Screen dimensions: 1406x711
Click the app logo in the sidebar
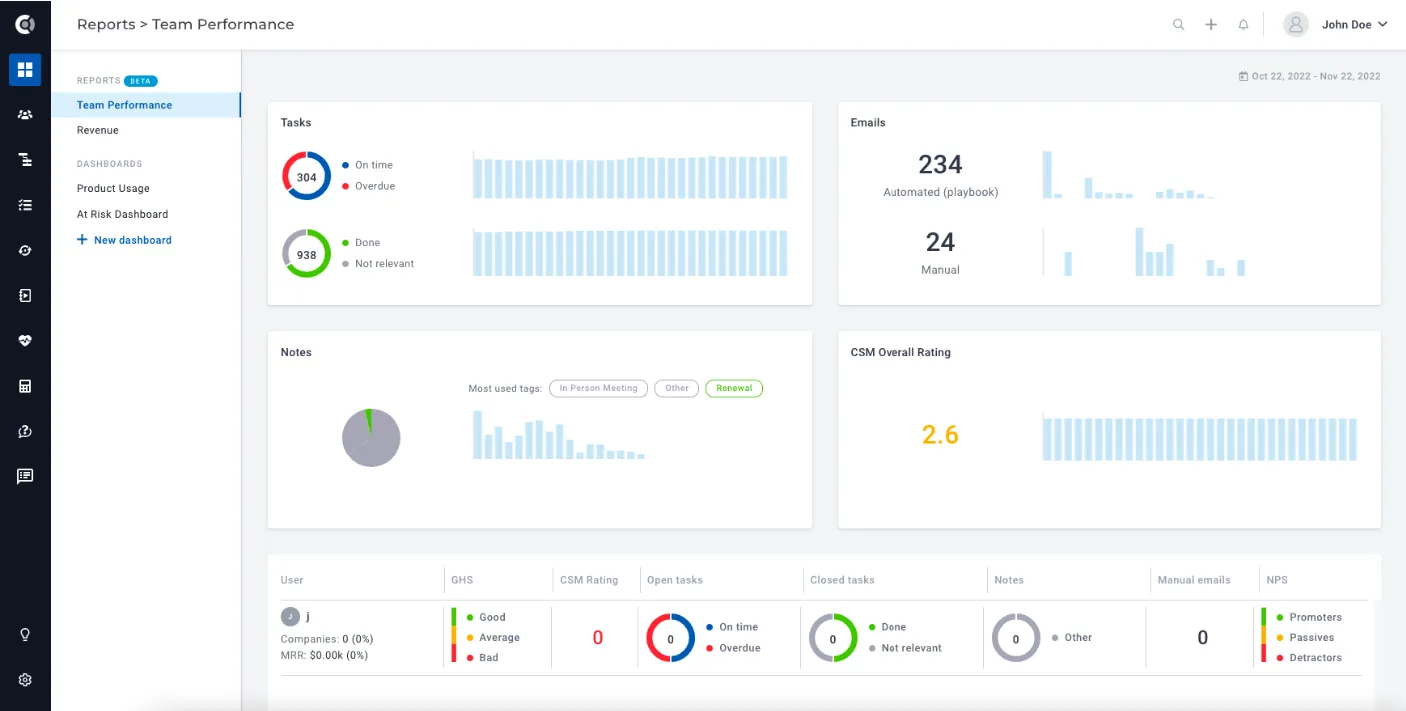click(25, 24)
